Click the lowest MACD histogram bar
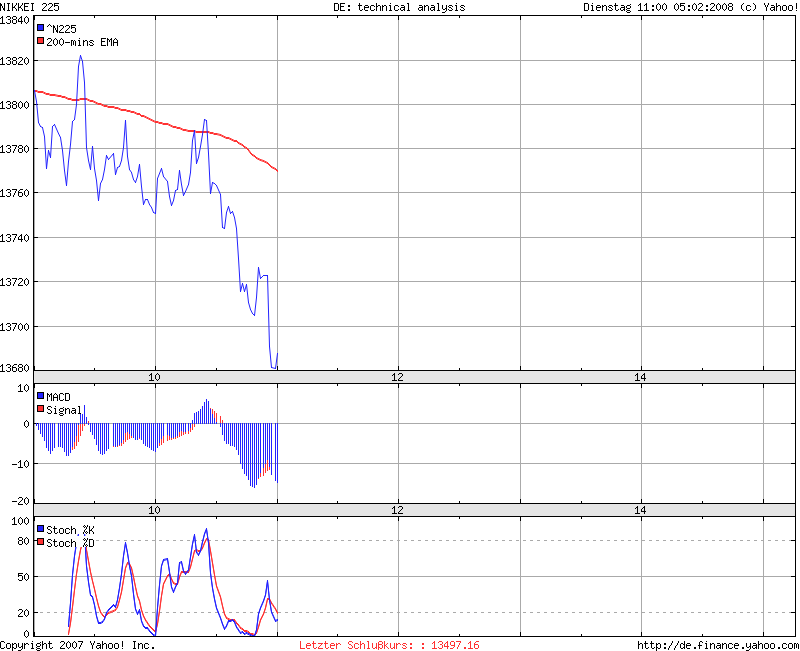The width and height of the screenshot is (800, 651). click(254, 455)
